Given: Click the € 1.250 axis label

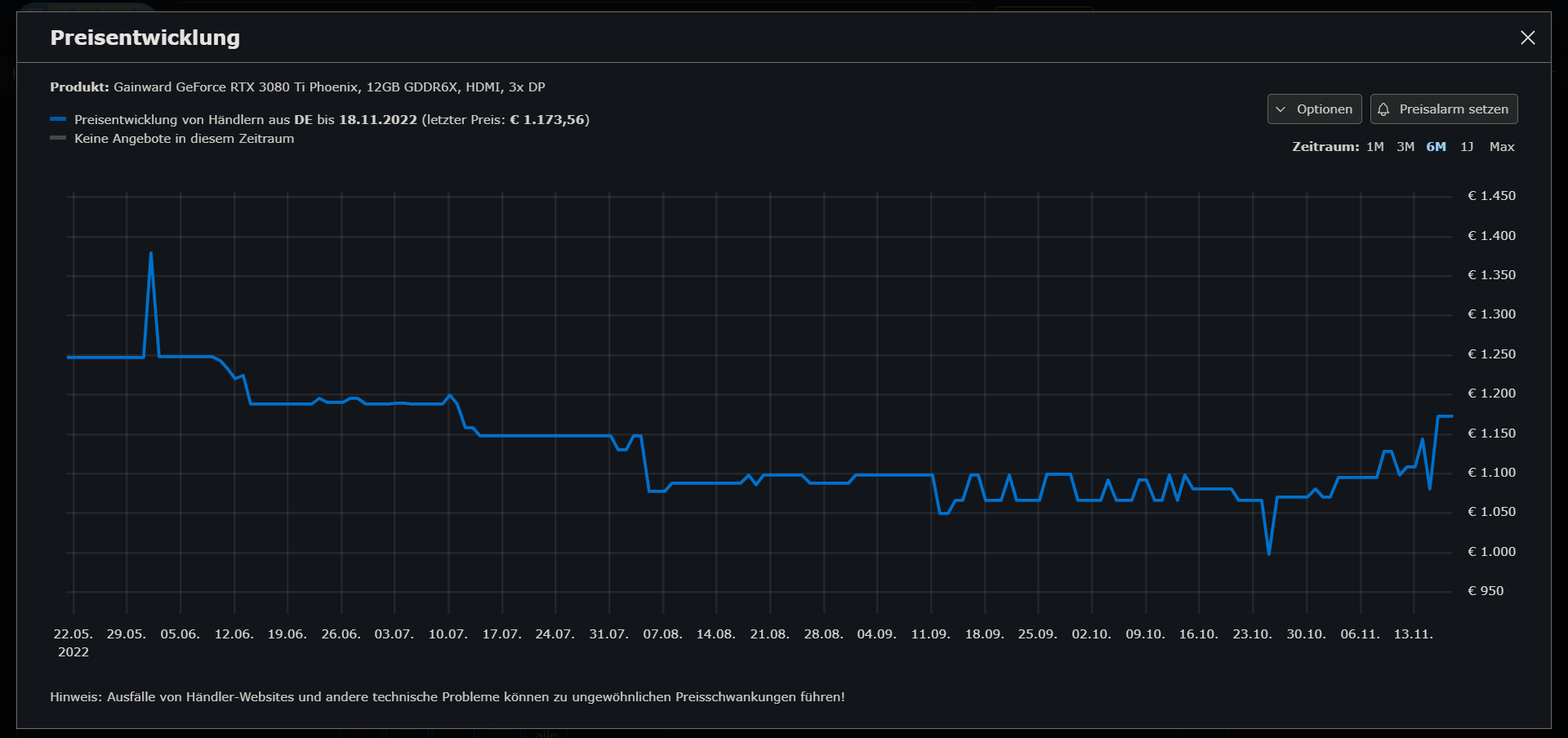Looking at the screenshot, I should 1491,354.
